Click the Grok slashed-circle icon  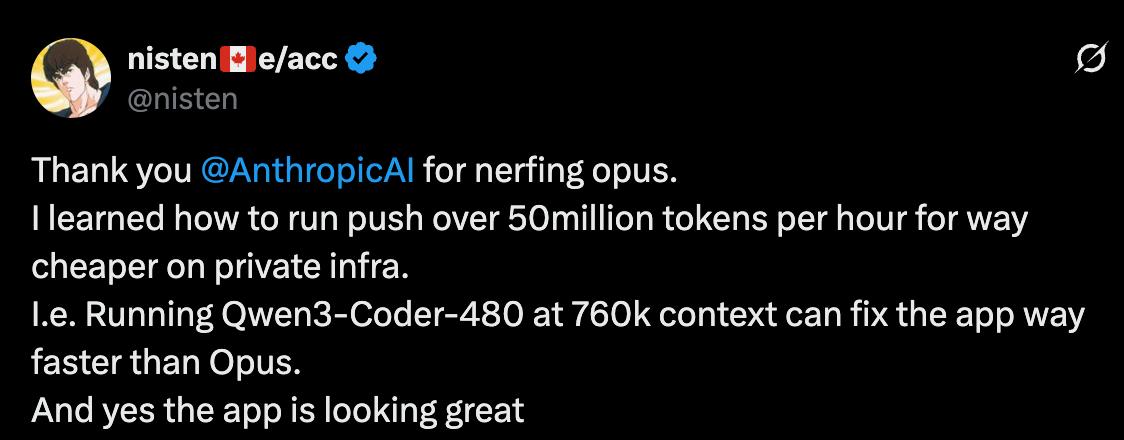1089,62
